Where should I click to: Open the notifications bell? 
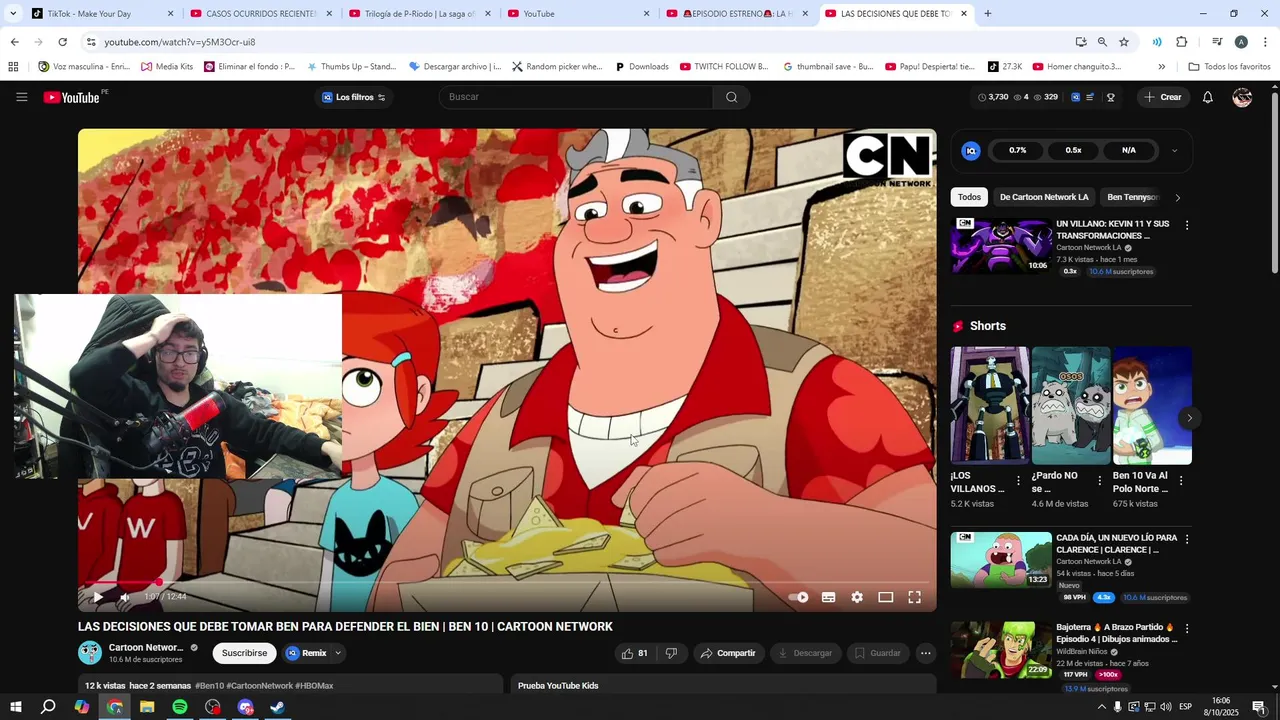coord(1207,97)
